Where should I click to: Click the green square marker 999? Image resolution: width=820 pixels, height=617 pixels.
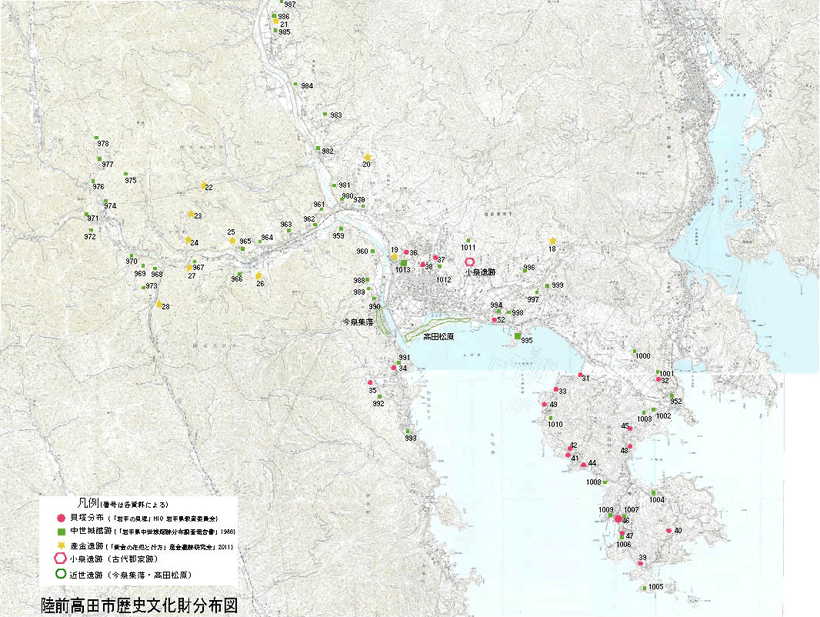point(547,285)
